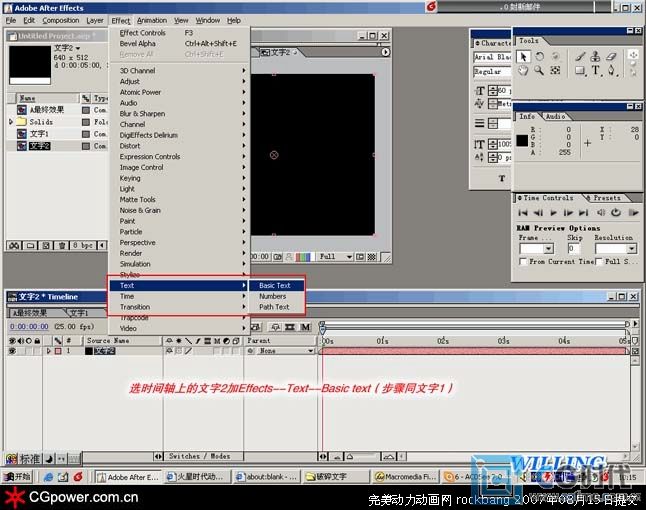Click the Skip value input field
The width and height of the screenshot is (646, 510).
click(x=573, y=249)
